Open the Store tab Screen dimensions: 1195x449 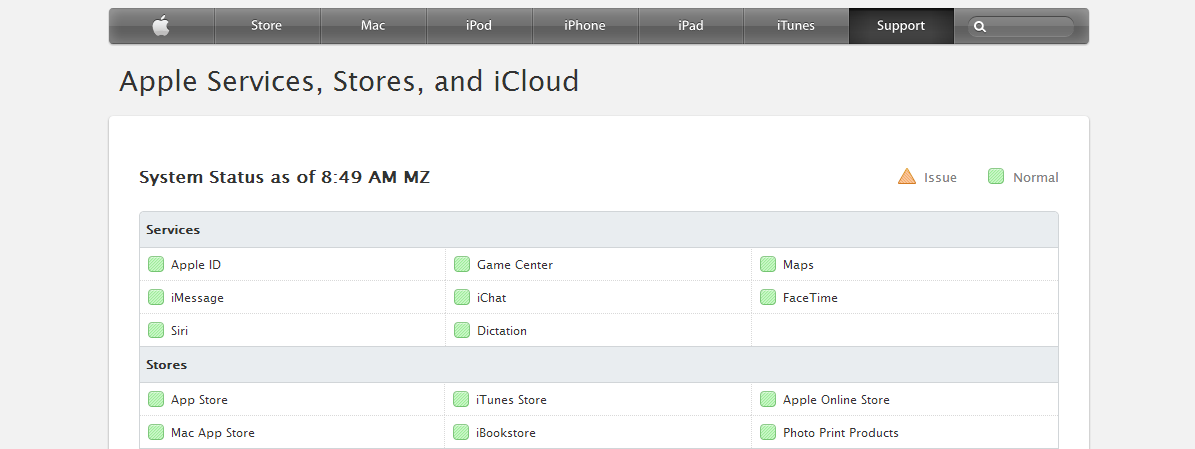[267, 26]
